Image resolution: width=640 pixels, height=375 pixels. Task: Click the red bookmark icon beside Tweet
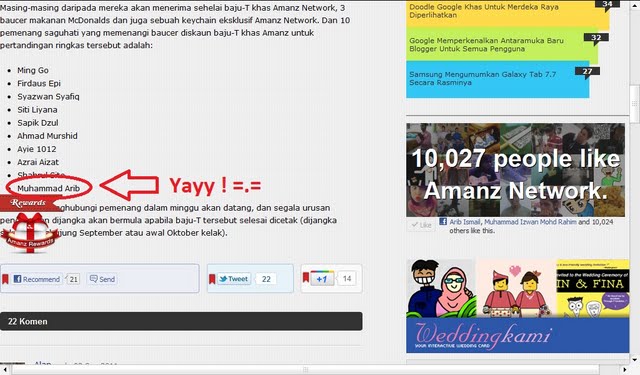212,279
